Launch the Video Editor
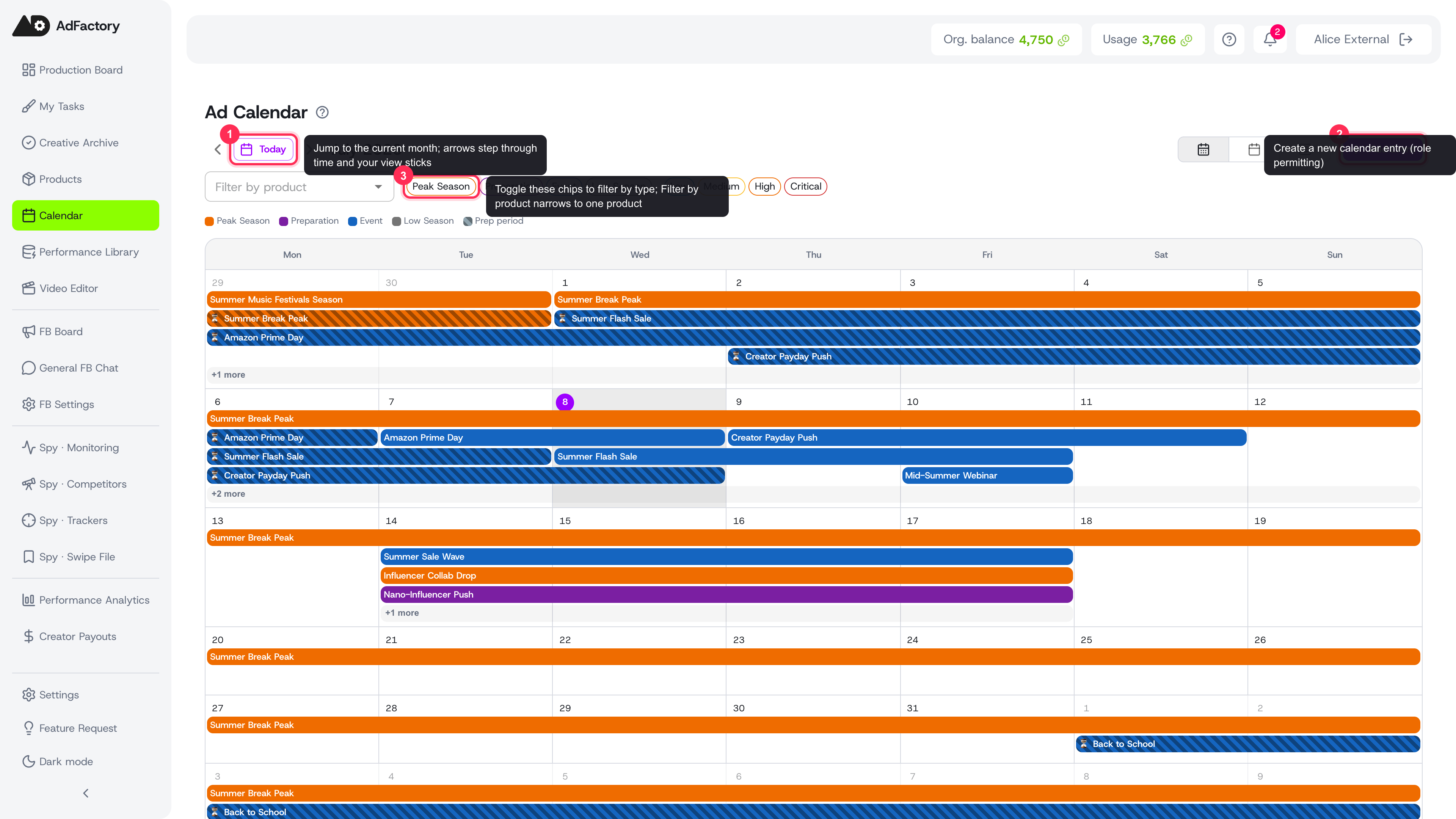The width and height of the screenshot is (1456, 819). (85, 288)
